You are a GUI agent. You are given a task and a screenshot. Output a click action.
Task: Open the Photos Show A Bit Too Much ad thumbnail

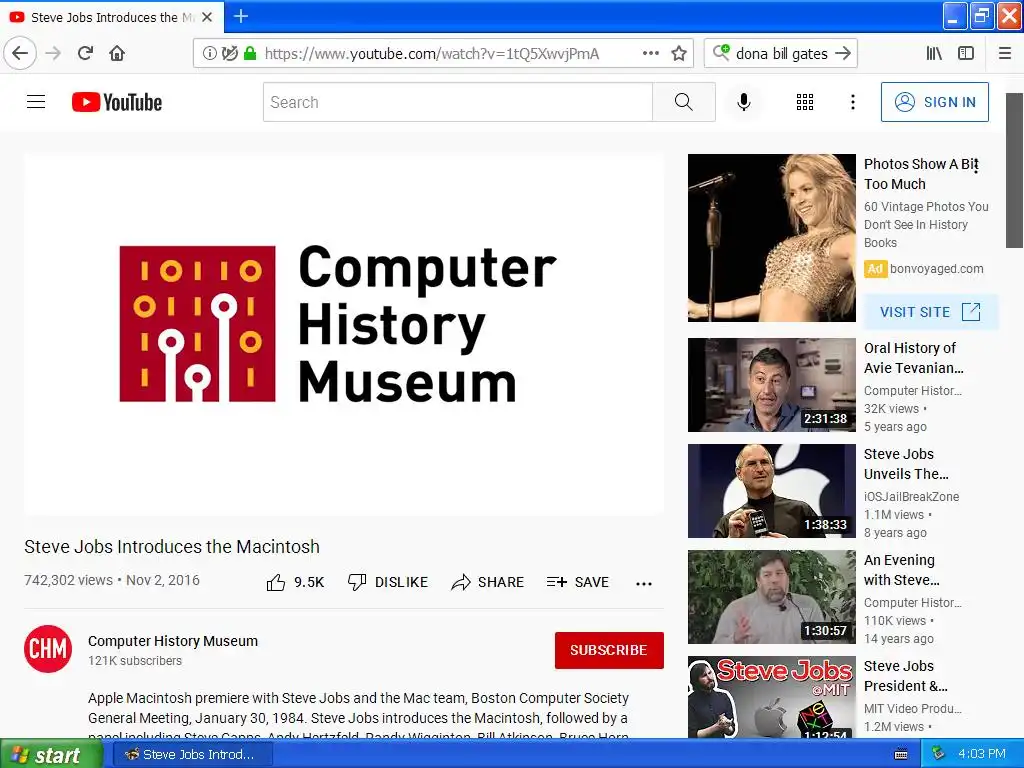click(x=771, y=238)
